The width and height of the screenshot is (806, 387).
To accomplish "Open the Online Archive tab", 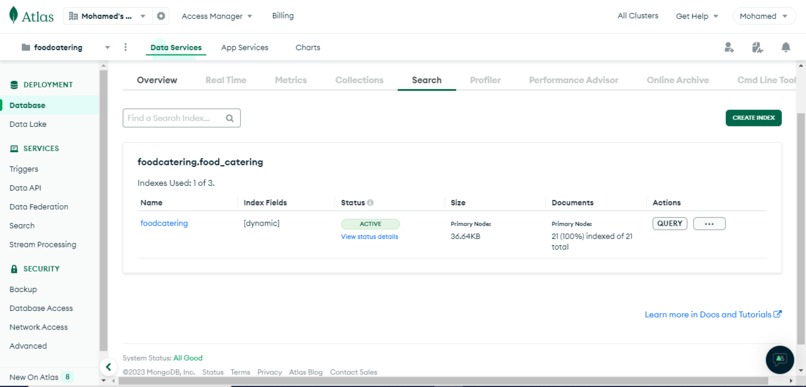I will tap(677, 80).
